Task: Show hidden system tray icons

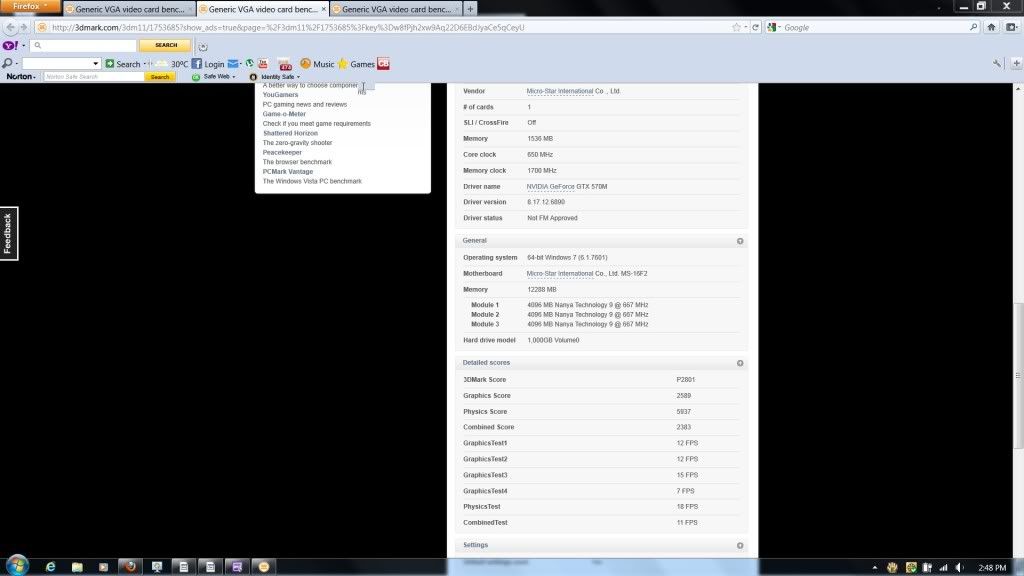Action: (x=874, y=568)
